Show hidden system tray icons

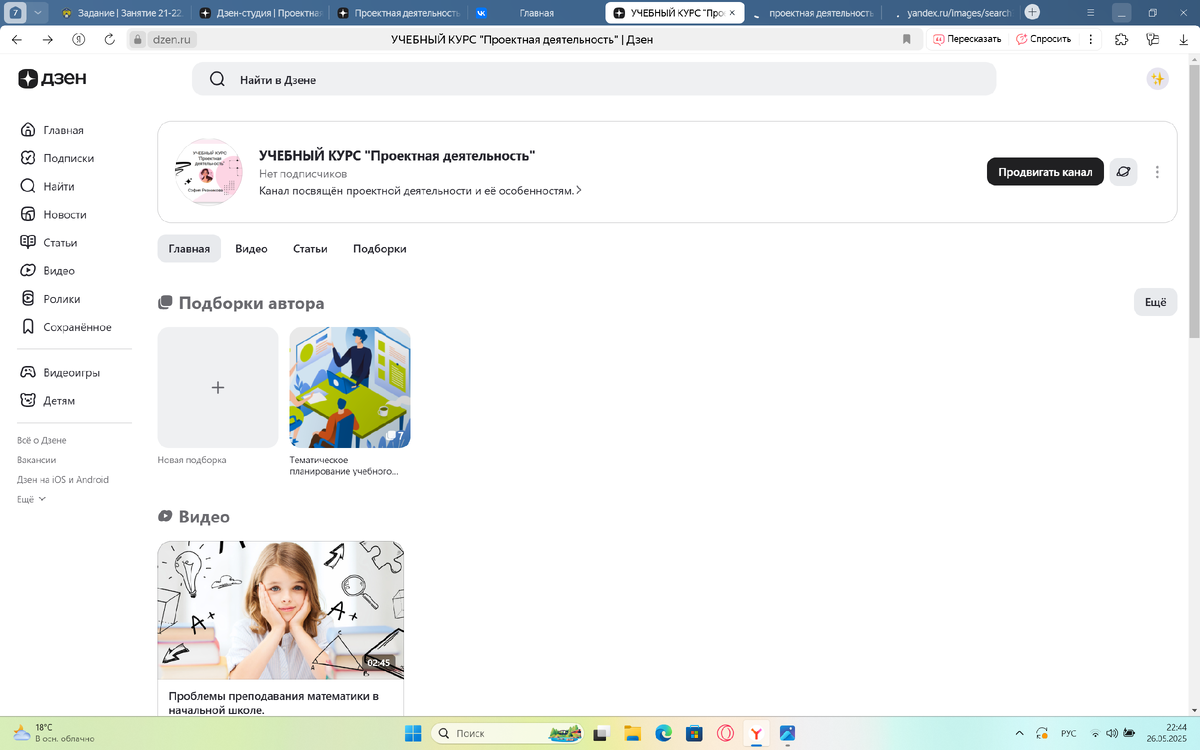point(1019,733)
